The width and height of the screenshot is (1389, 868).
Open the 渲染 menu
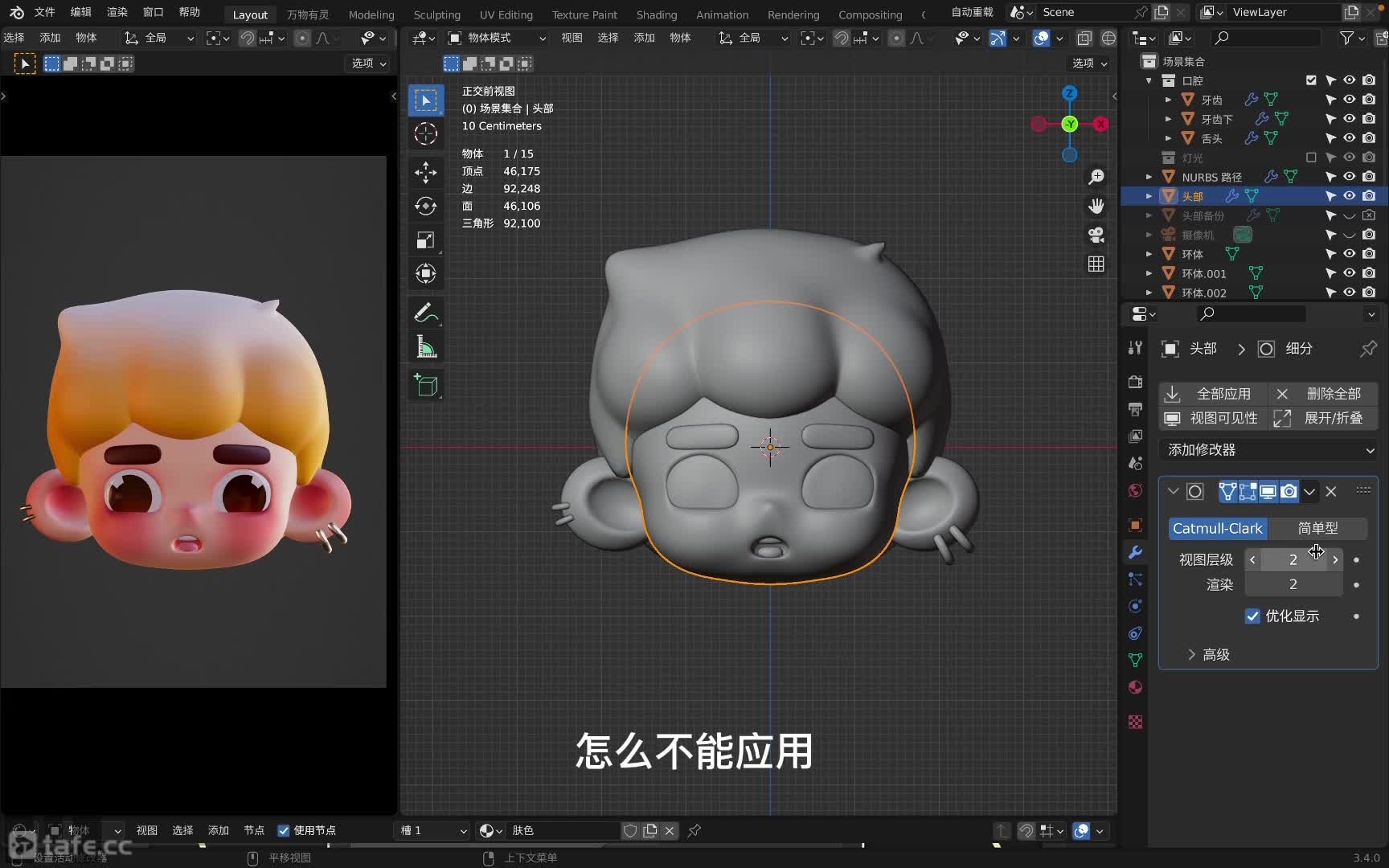[x=117, y=12]
